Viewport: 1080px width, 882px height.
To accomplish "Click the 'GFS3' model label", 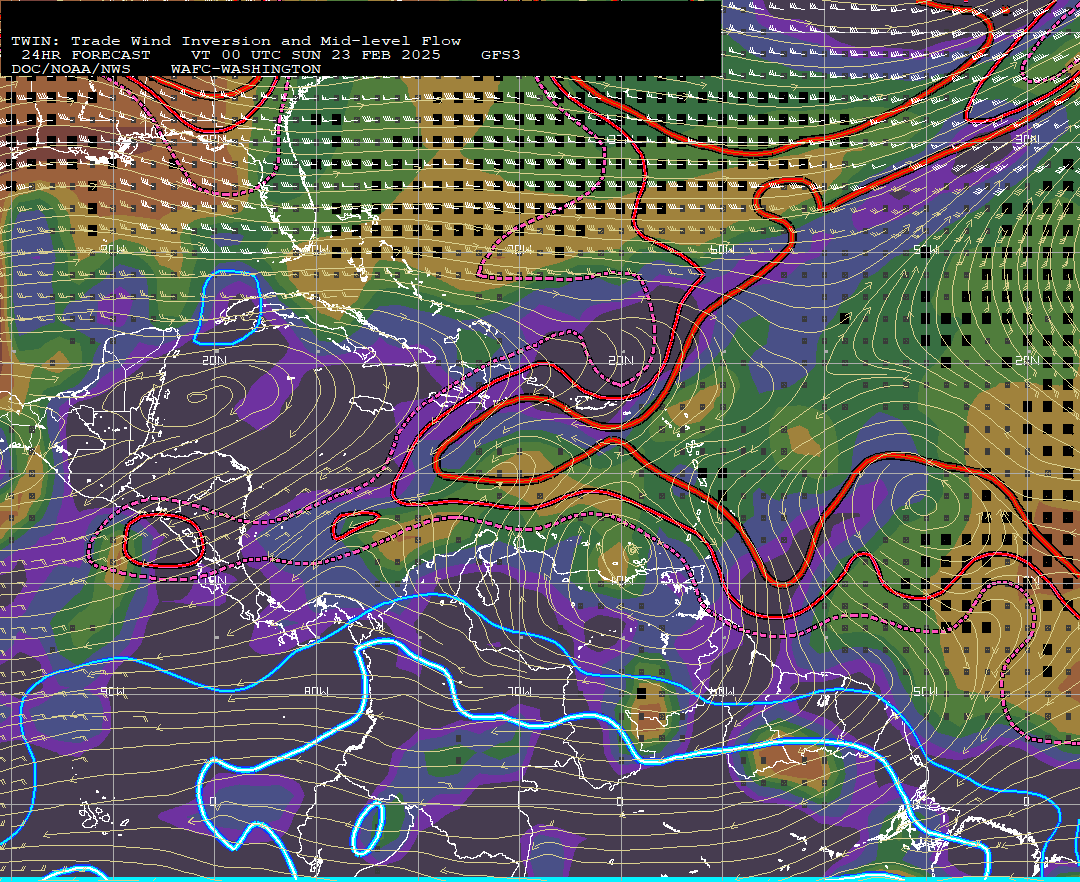I will click(501, 55).
